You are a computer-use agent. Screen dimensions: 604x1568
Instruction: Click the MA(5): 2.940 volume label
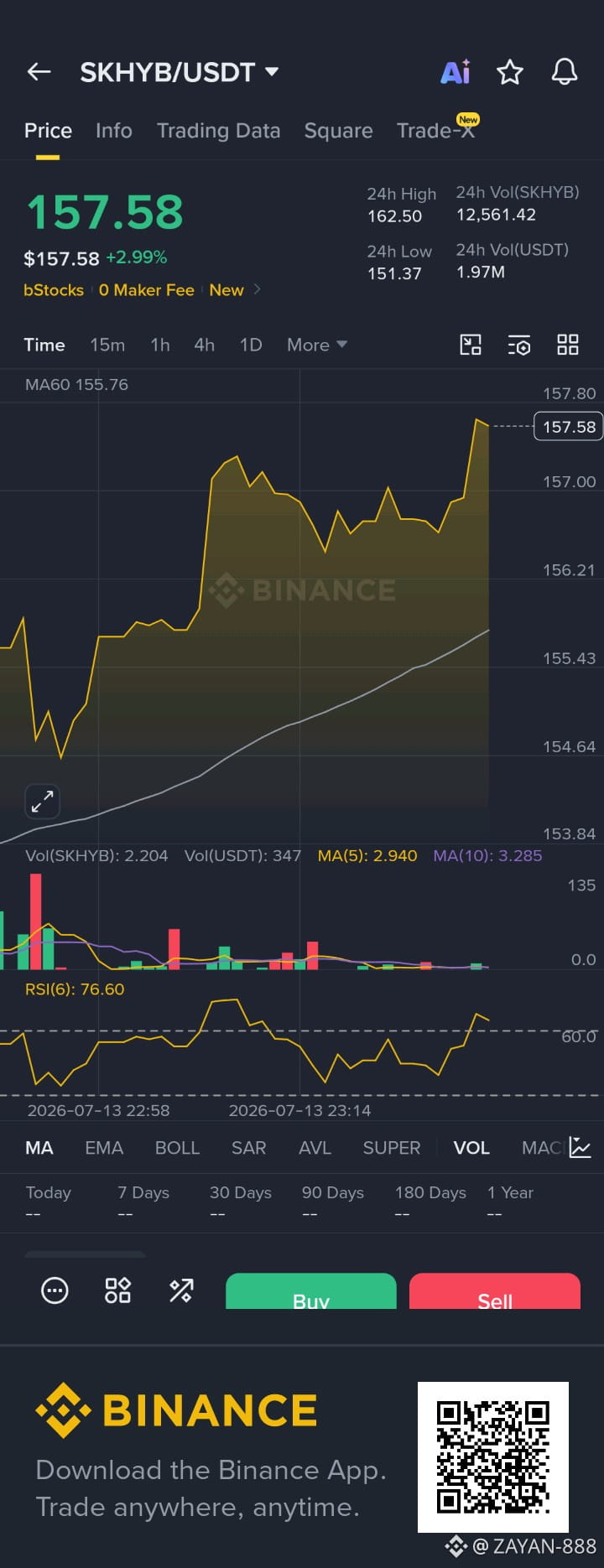click(x=367, y=856)
